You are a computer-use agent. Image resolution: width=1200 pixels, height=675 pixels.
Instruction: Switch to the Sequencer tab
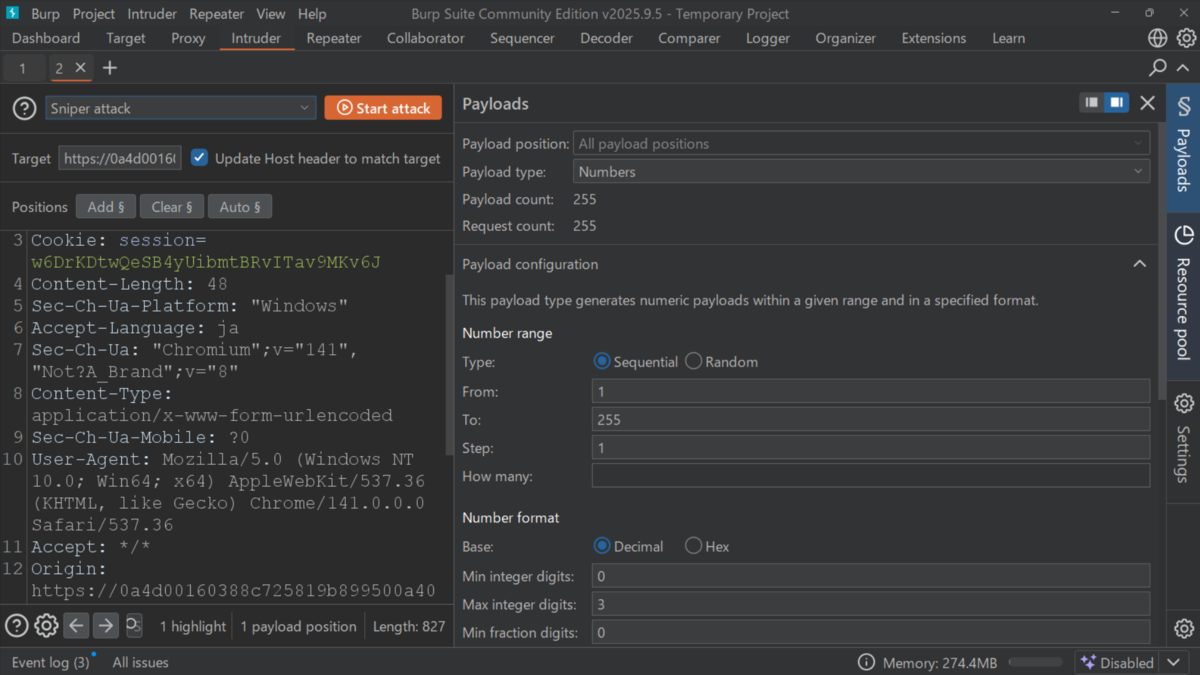[522, 38]
